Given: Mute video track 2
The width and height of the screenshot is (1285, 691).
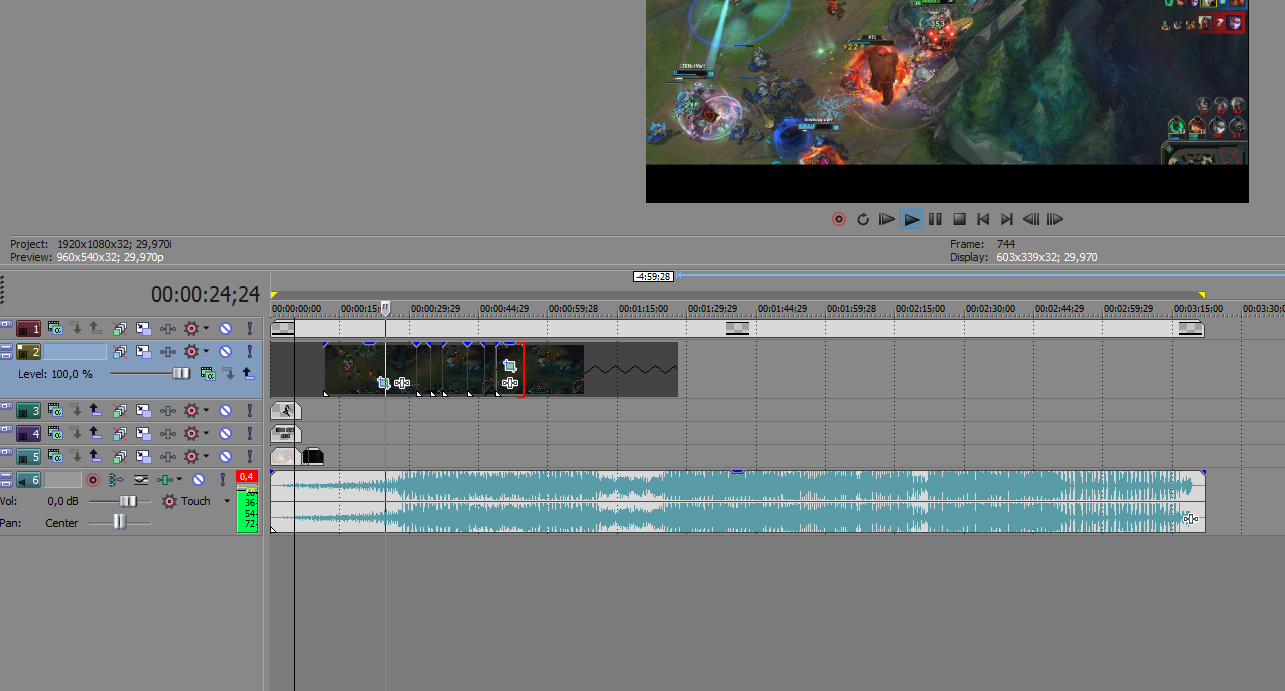Looking at the screenshot, I should click(x=226, y=351).
